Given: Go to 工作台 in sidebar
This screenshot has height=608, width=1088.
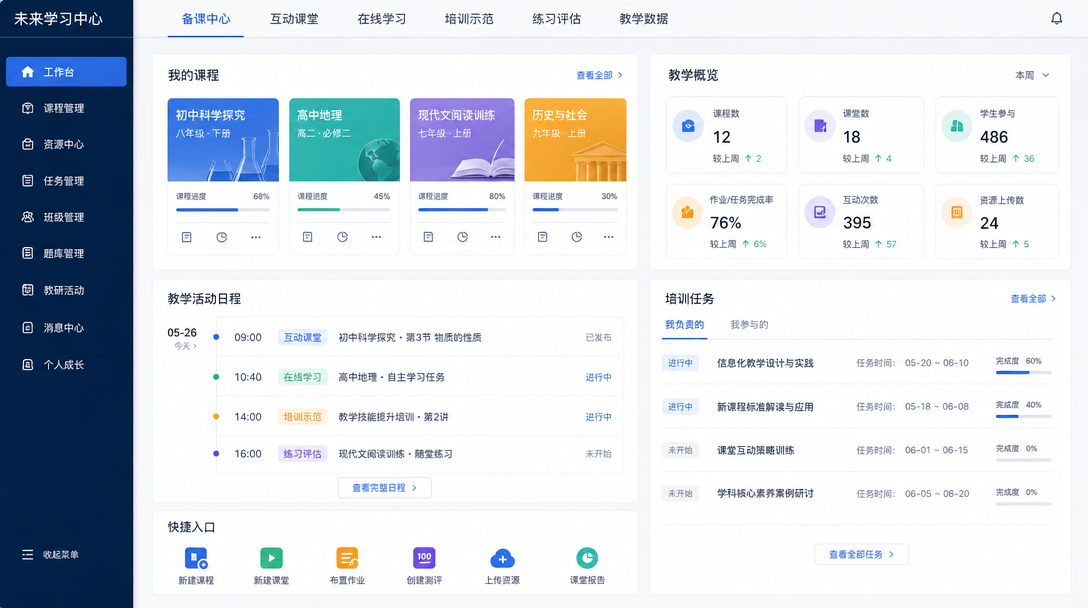Looking at the screenshot, I should click(66, 71).
